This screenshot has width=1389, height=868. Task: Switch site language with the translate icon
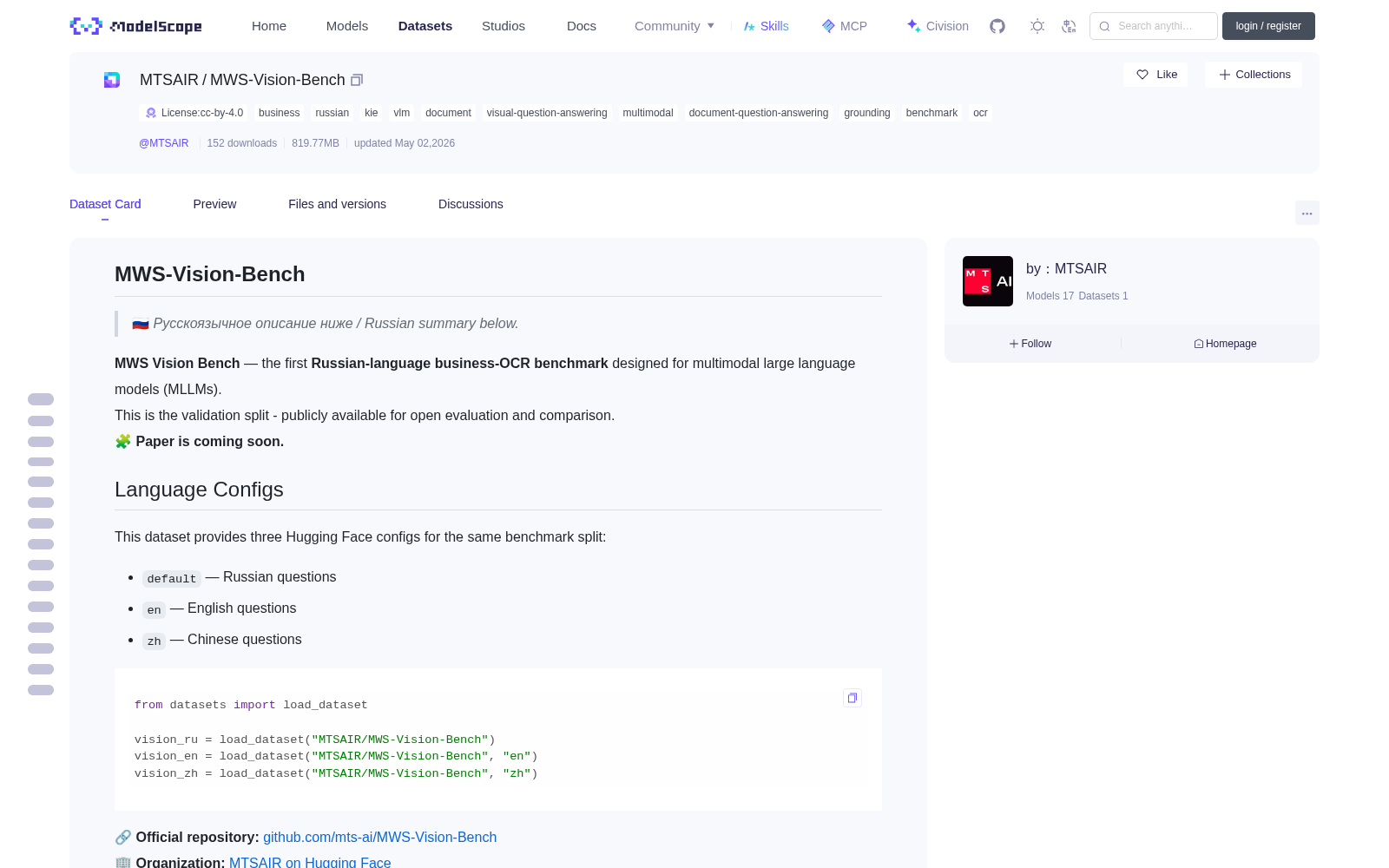(x=1069, y=26)
